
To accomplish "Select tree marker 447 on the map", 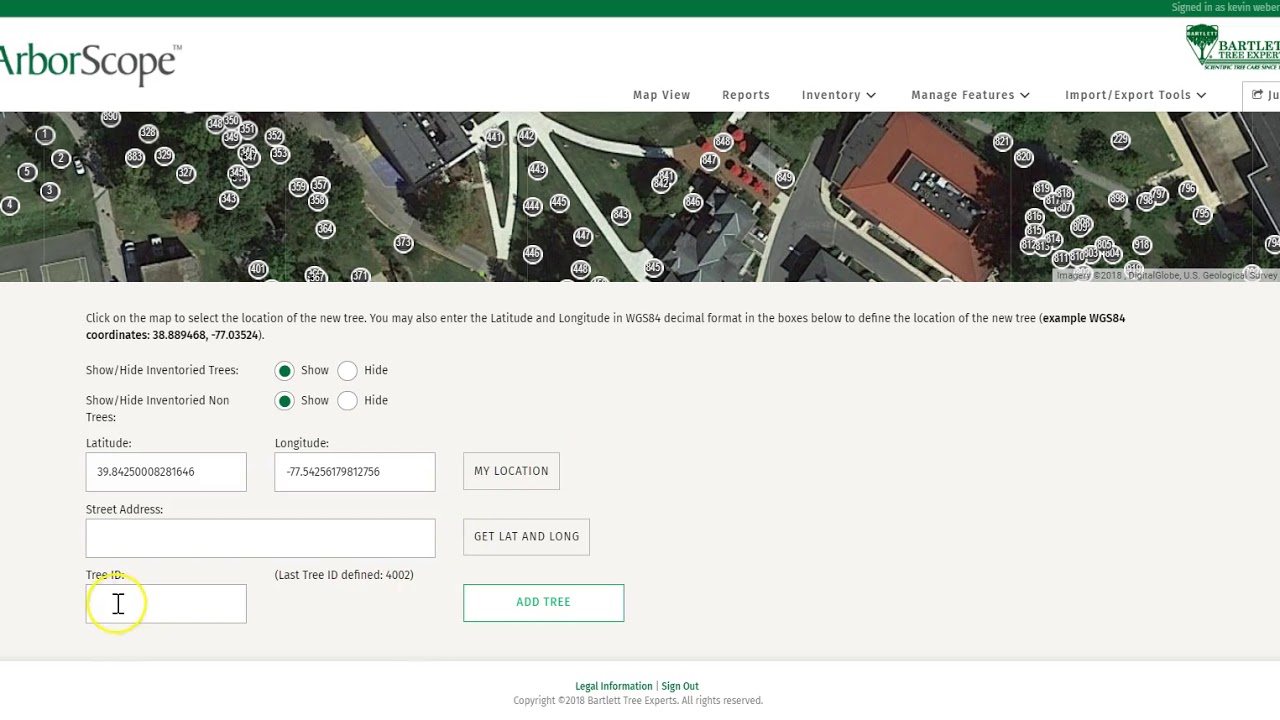I will point(583,236).
